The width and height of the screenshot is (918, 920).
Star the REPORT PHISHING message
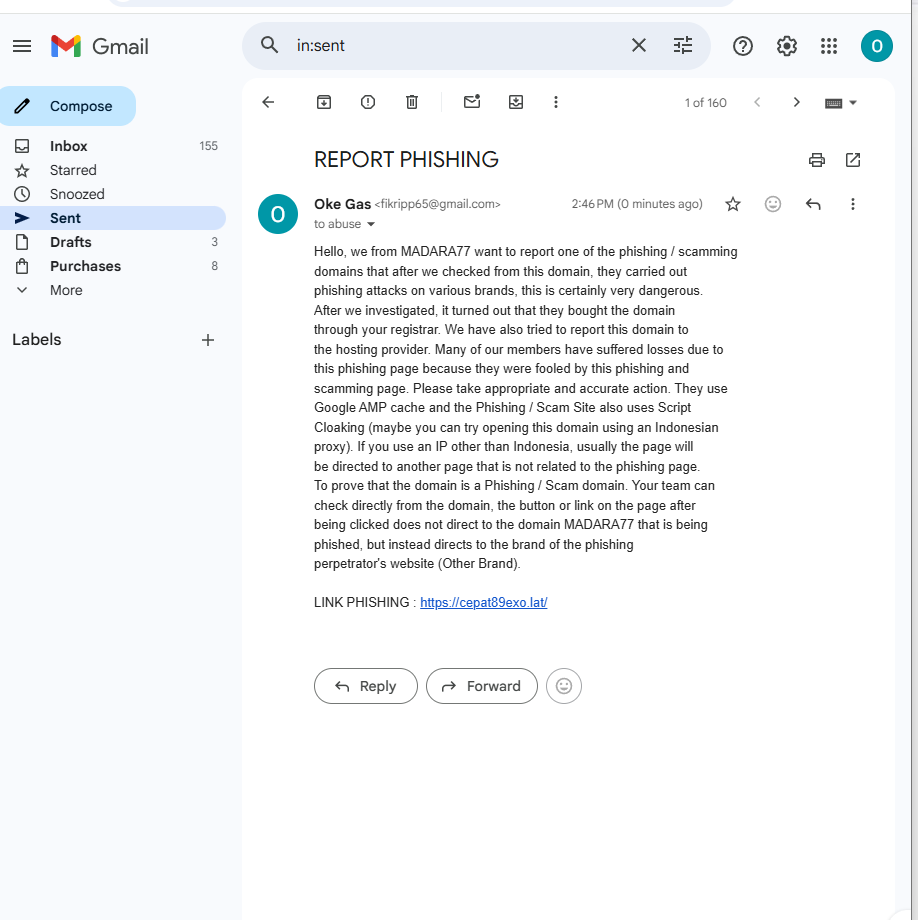(733, 204)
